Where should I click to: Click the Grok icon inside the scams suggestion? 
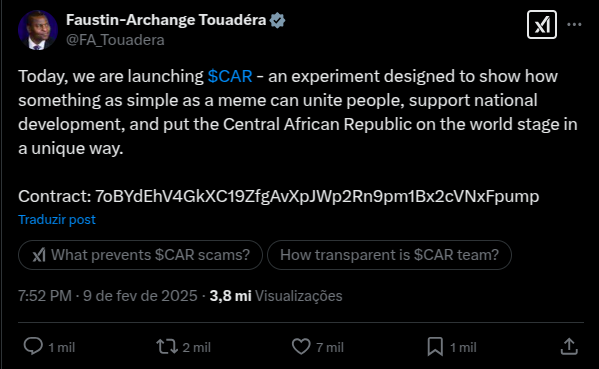pyautogui.click(x=39, y=255)
